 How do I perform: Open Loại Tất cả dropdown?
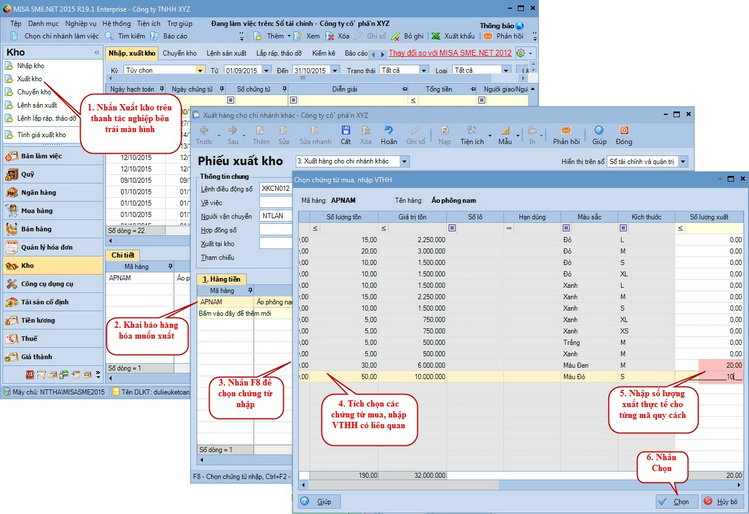pyautogui.click(x=506, y=70)
